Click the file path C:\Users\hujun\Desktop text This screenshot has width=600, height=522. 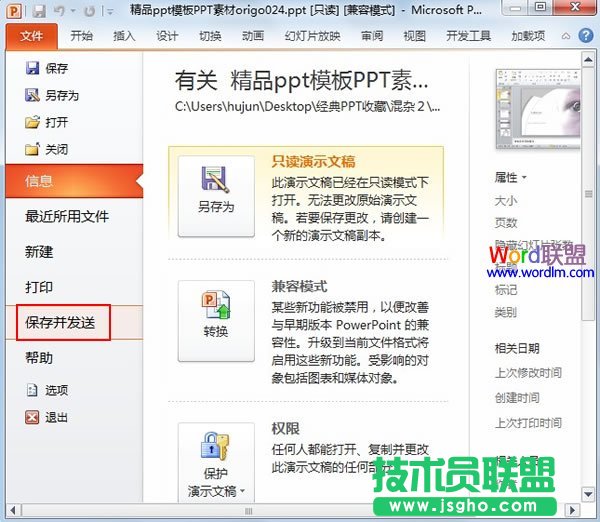tap(307, 106)
